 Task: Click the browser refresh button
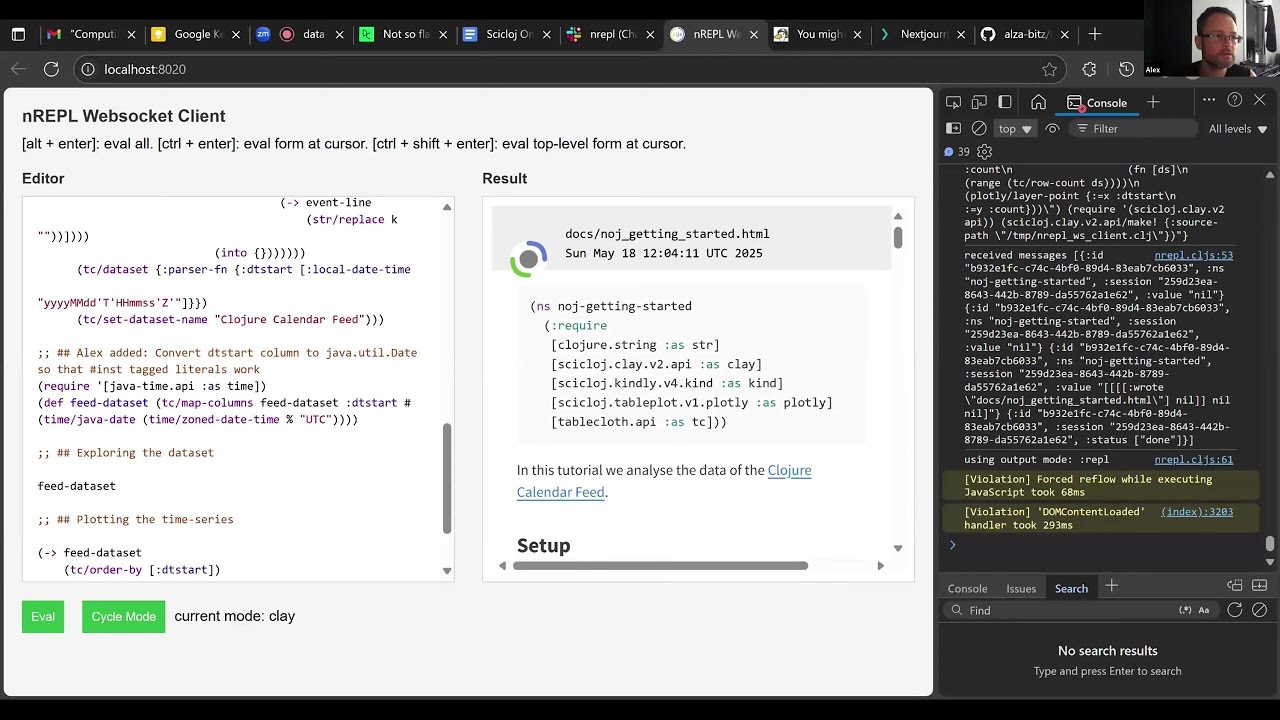pyautogui.click(x=51, y=69)
